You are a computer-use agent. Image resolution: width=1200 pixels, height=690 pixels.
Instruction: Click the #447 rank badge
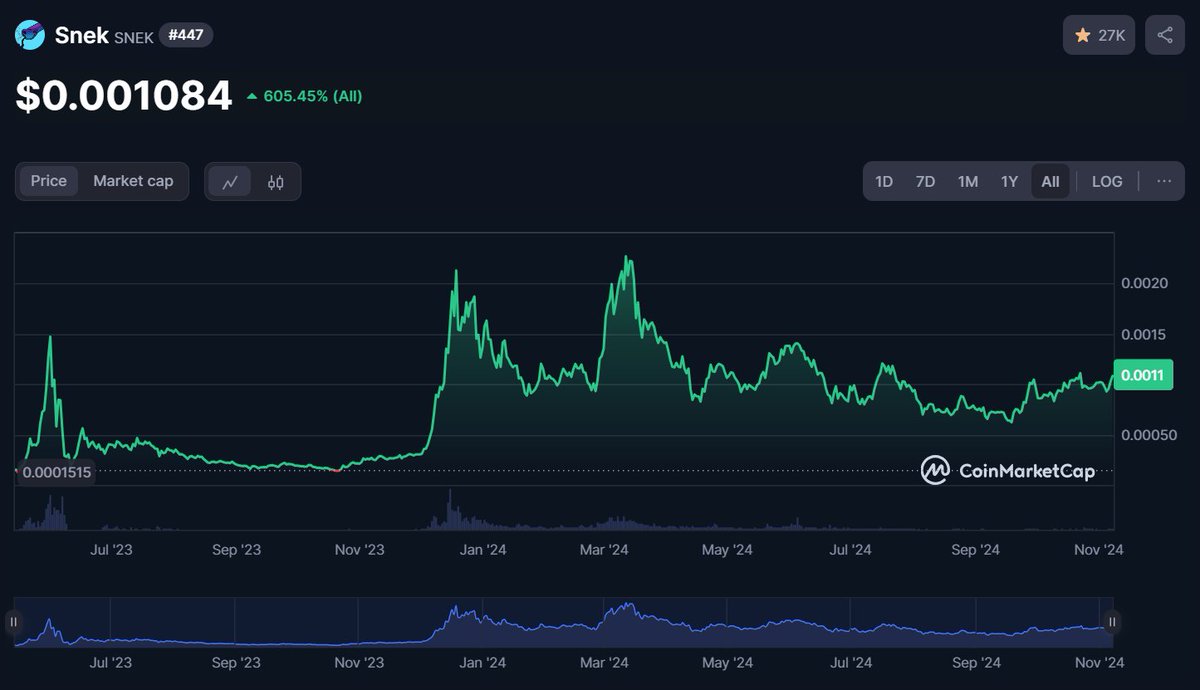(185, 36)
